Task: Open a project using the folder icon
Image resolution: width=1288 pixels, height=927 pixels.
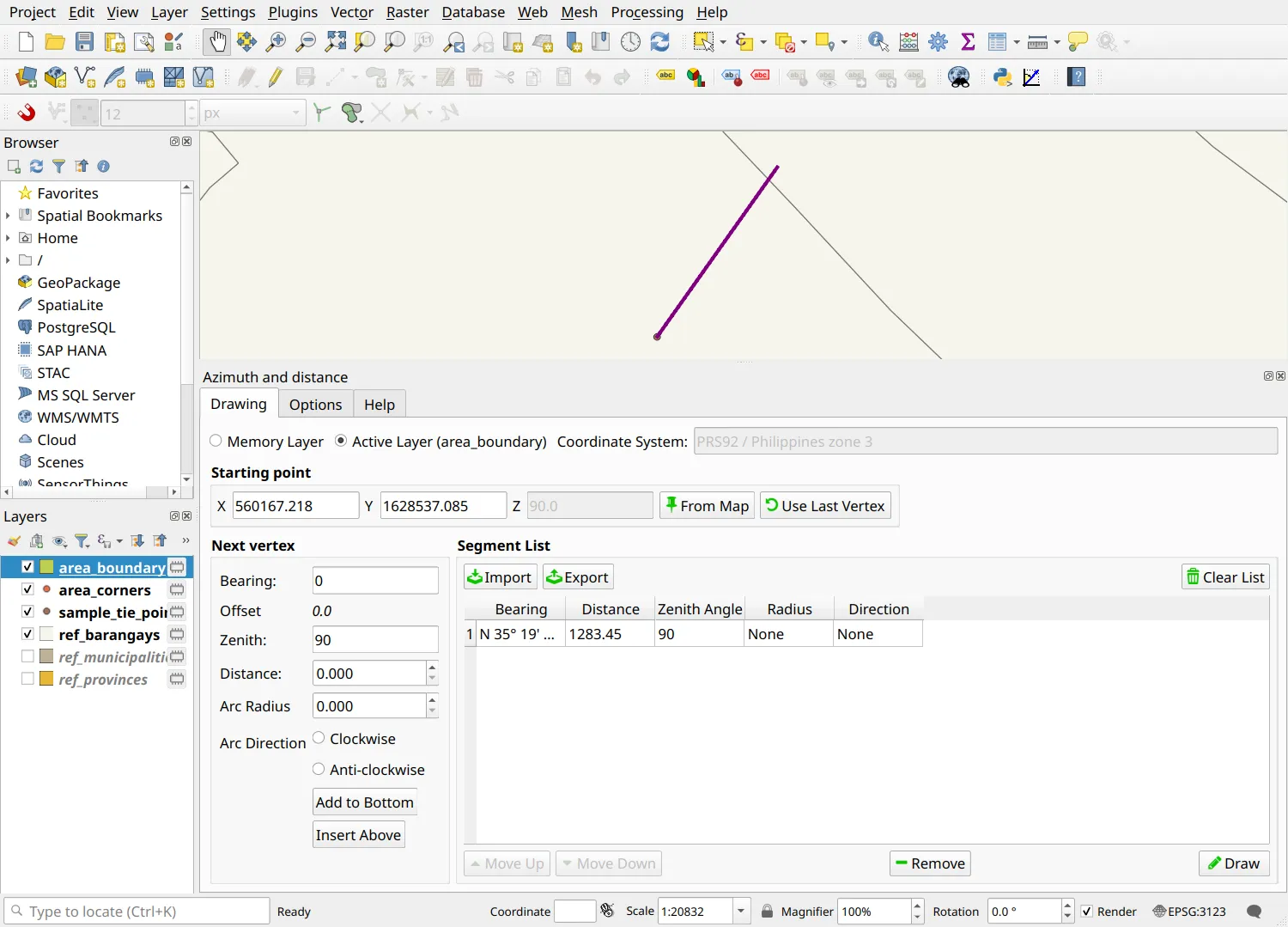Action: (x=55, y=41)
